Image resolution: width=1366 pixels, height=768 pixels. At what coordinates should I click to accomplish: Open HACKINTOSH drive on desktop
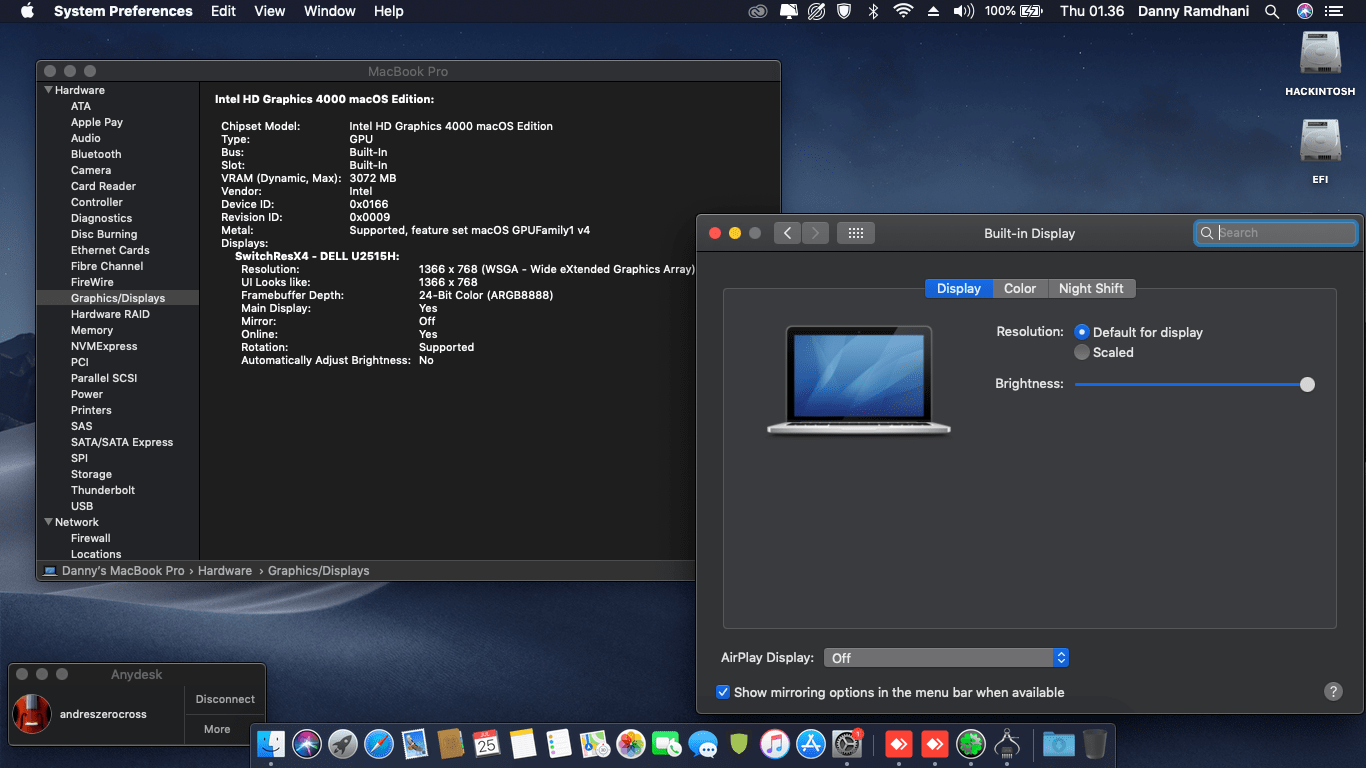(x=1320, y=64)
